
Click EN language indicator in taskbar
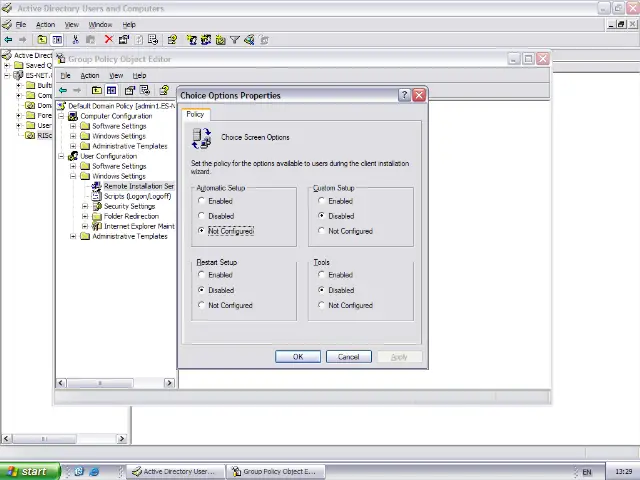pos(587,472)
